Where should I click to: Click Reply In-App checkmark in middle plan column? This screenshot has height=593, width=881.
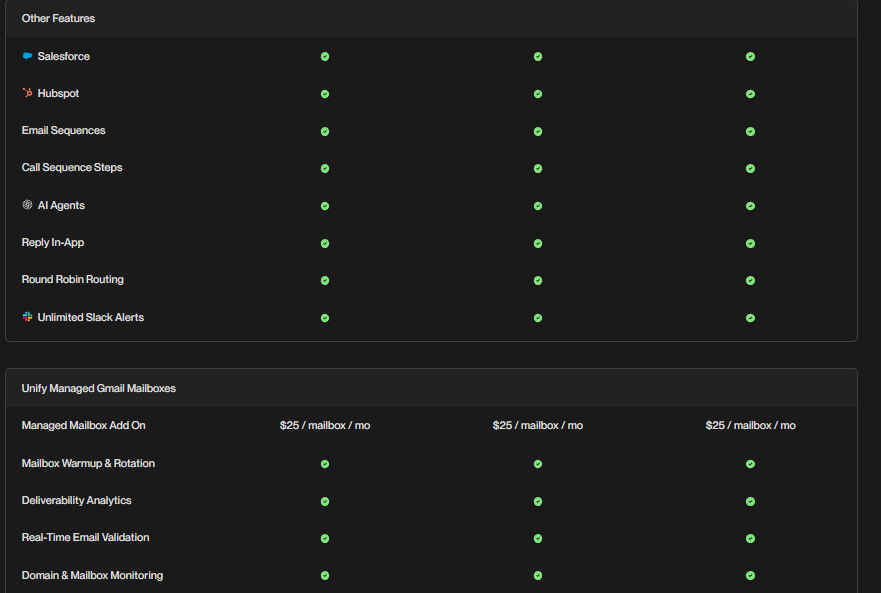pyautogui.click(x=538, y=243)
